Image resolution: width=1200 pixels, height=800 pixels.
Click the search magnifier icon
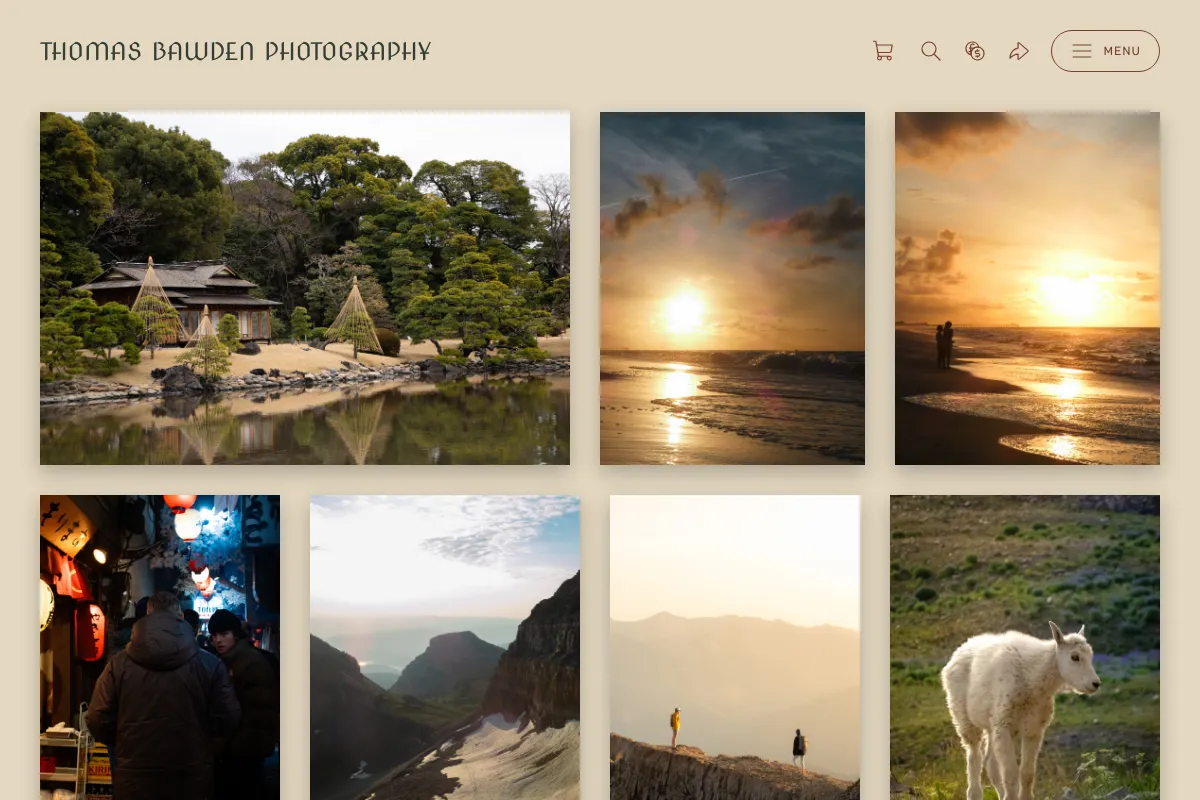tap(931, 51)
